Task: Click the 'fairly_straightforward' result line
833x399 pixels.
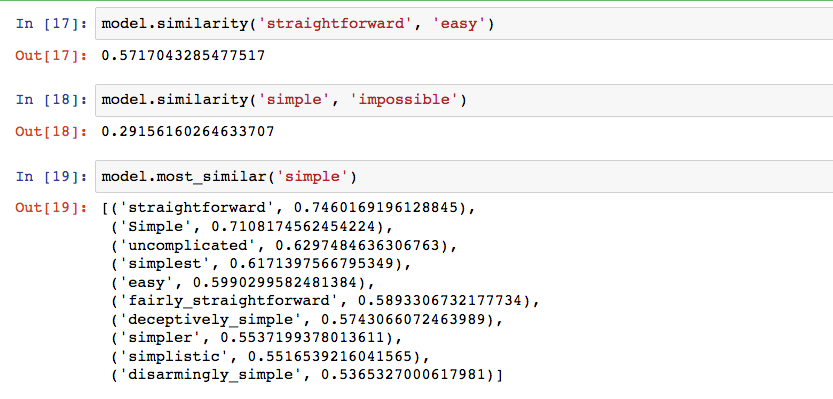Action: click(x=325, y=301)
